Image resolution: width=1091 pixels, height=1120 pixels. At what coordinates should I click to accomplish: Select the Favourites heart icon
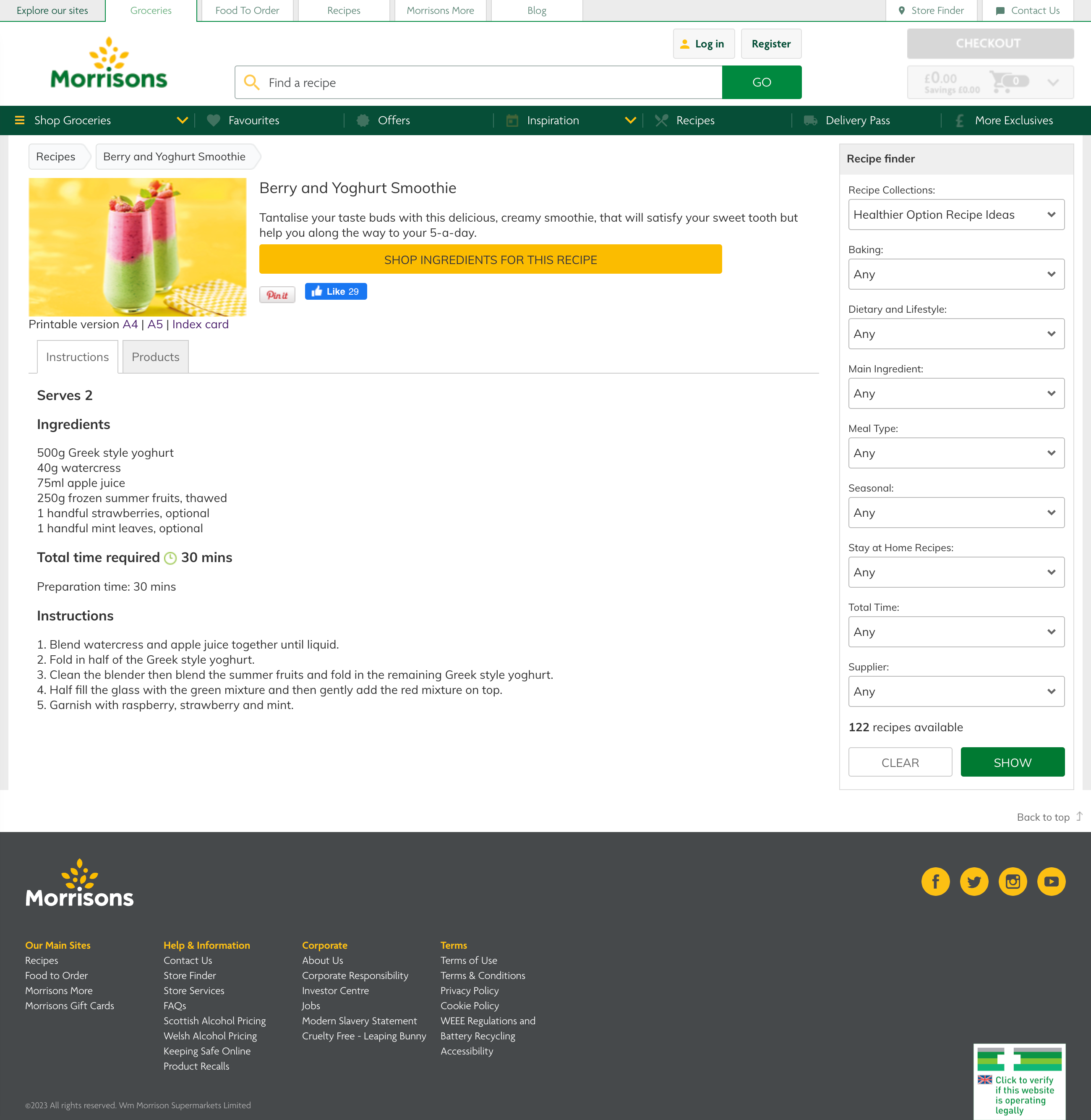(213, 120)
